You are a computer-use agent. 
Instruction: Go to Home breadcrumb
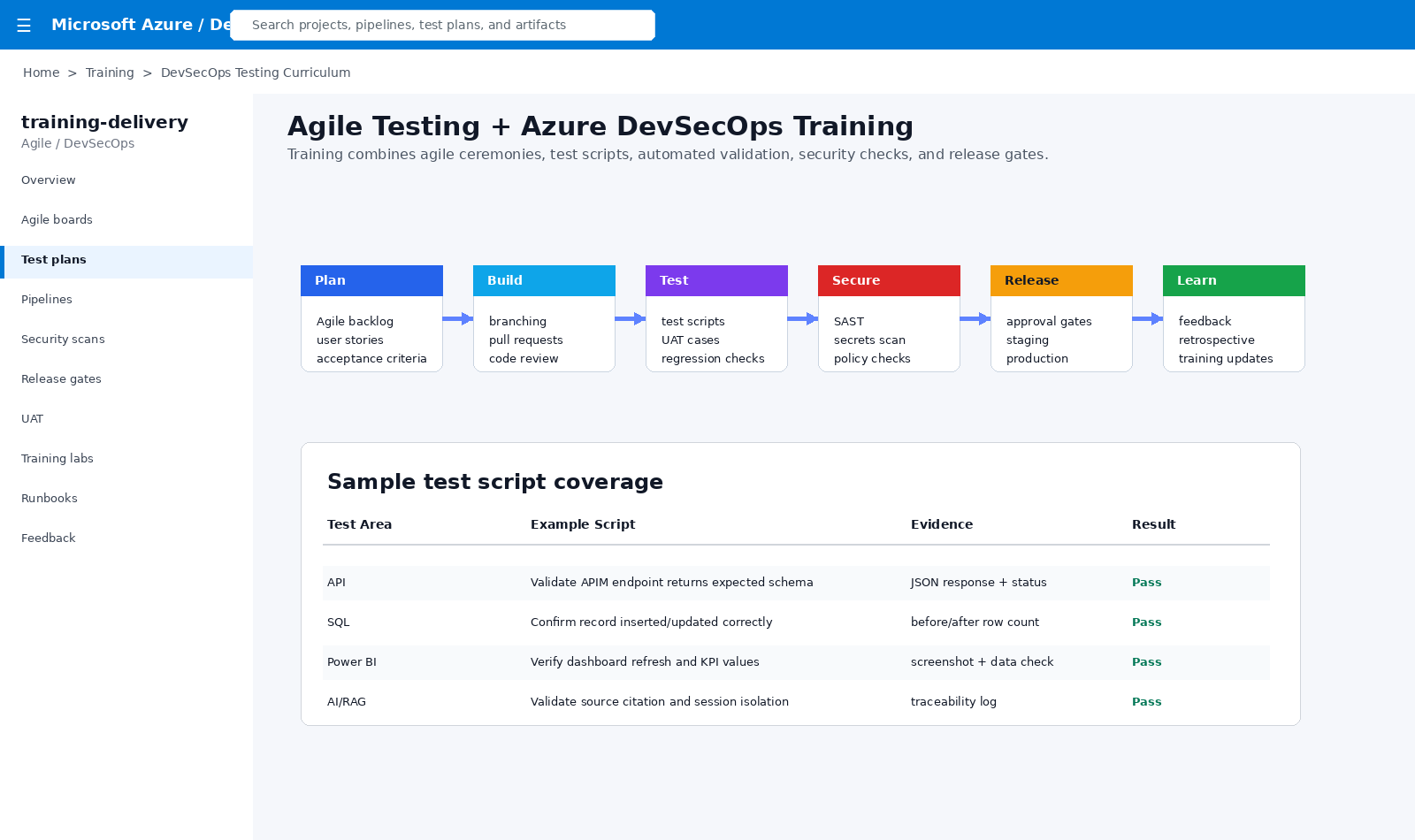pos(41,73)
